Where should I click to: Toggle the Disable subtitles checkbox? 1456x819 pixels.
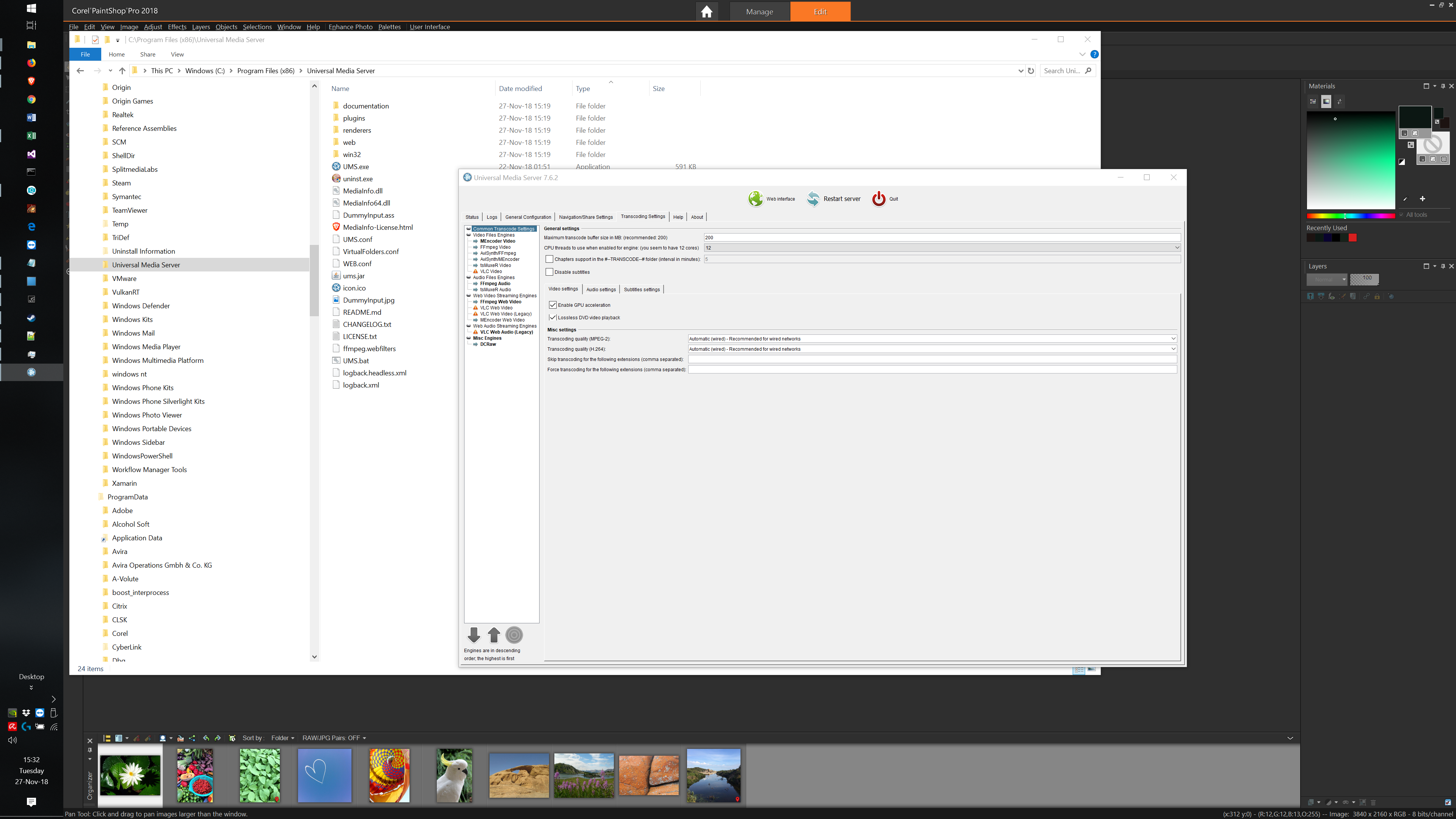(x=549, y=272)
